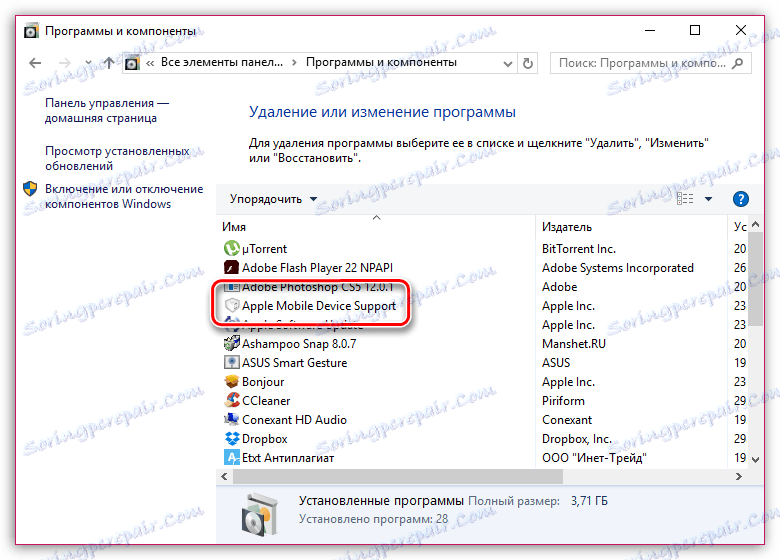780x560 pixels.
Task: Click the back navigation arrow
Action: tap(35, 63)
